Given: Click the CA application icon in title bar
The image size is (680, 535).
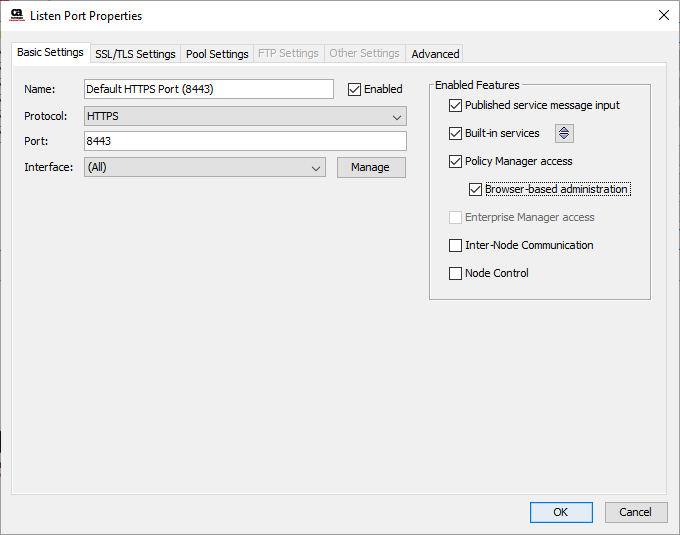Looking at the screenshot, I should 16,15.
